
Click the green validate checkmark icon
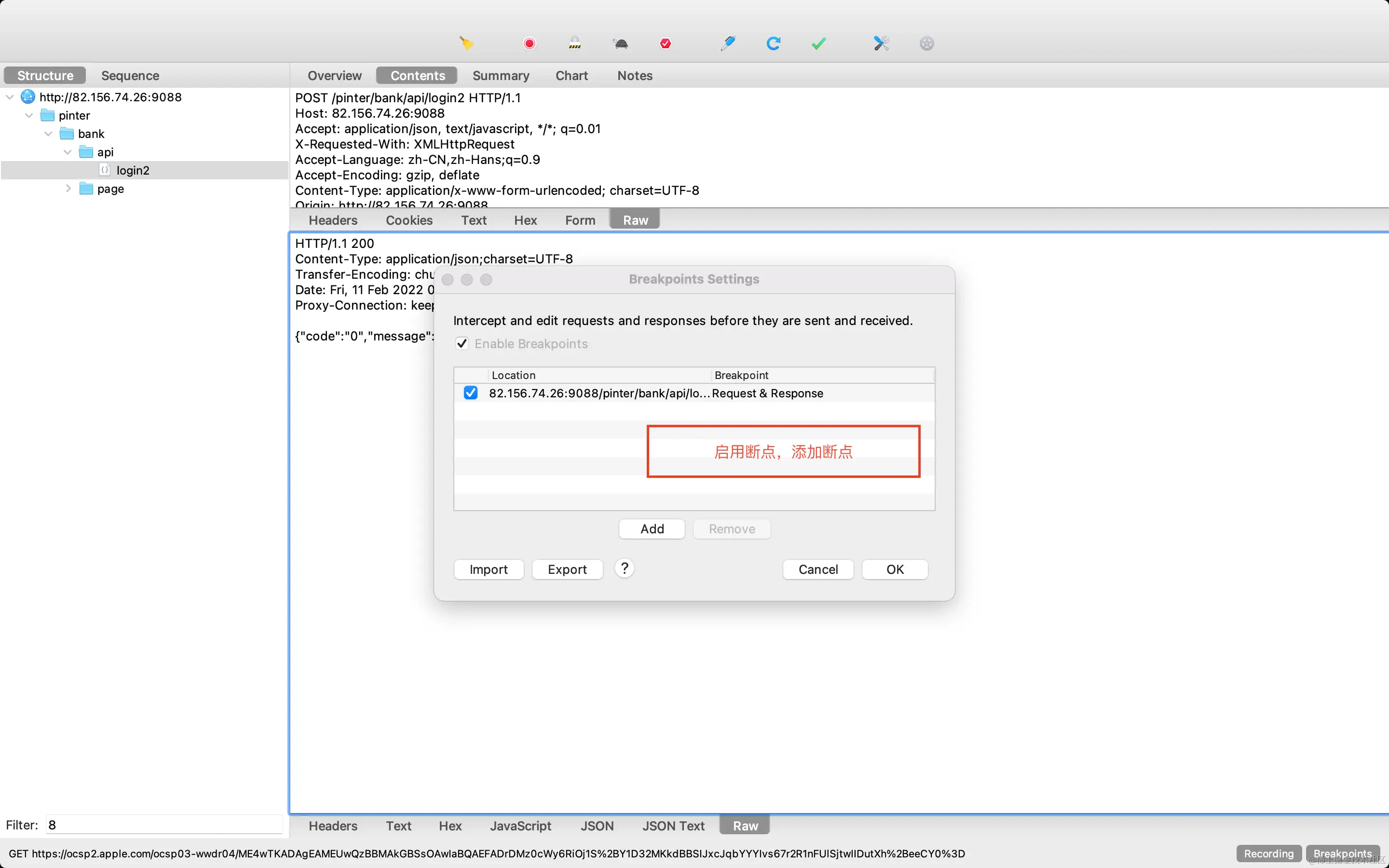point(818,43)
